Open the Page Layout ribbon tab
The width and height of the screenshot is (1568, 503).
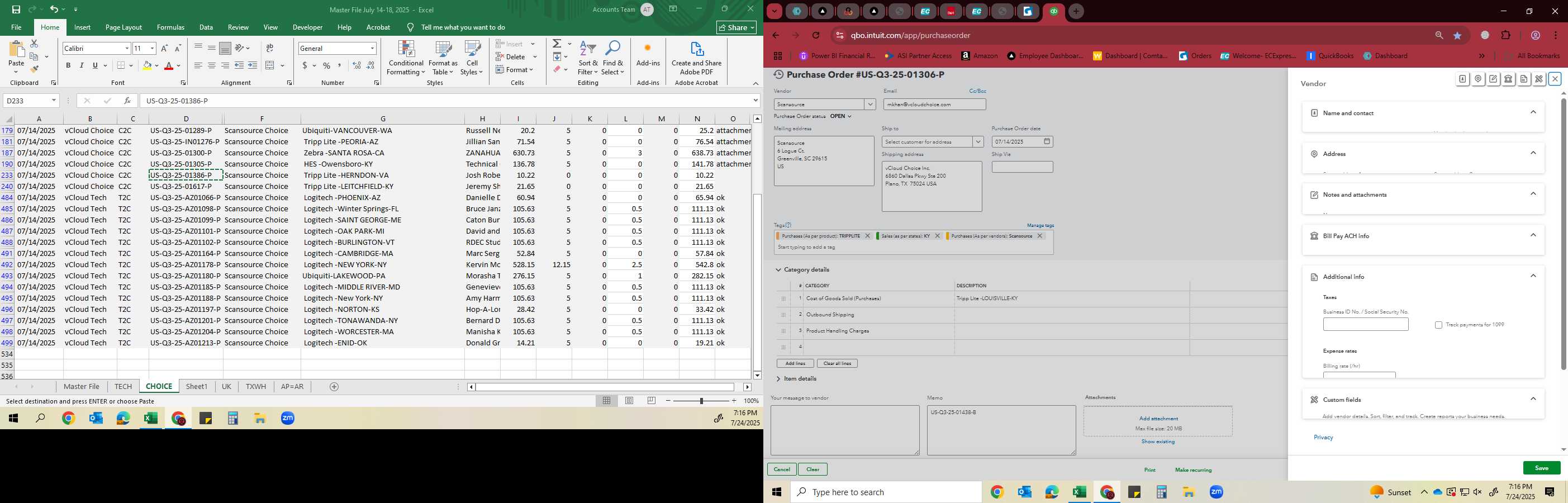pyautogui.click(x=123, y=27)
